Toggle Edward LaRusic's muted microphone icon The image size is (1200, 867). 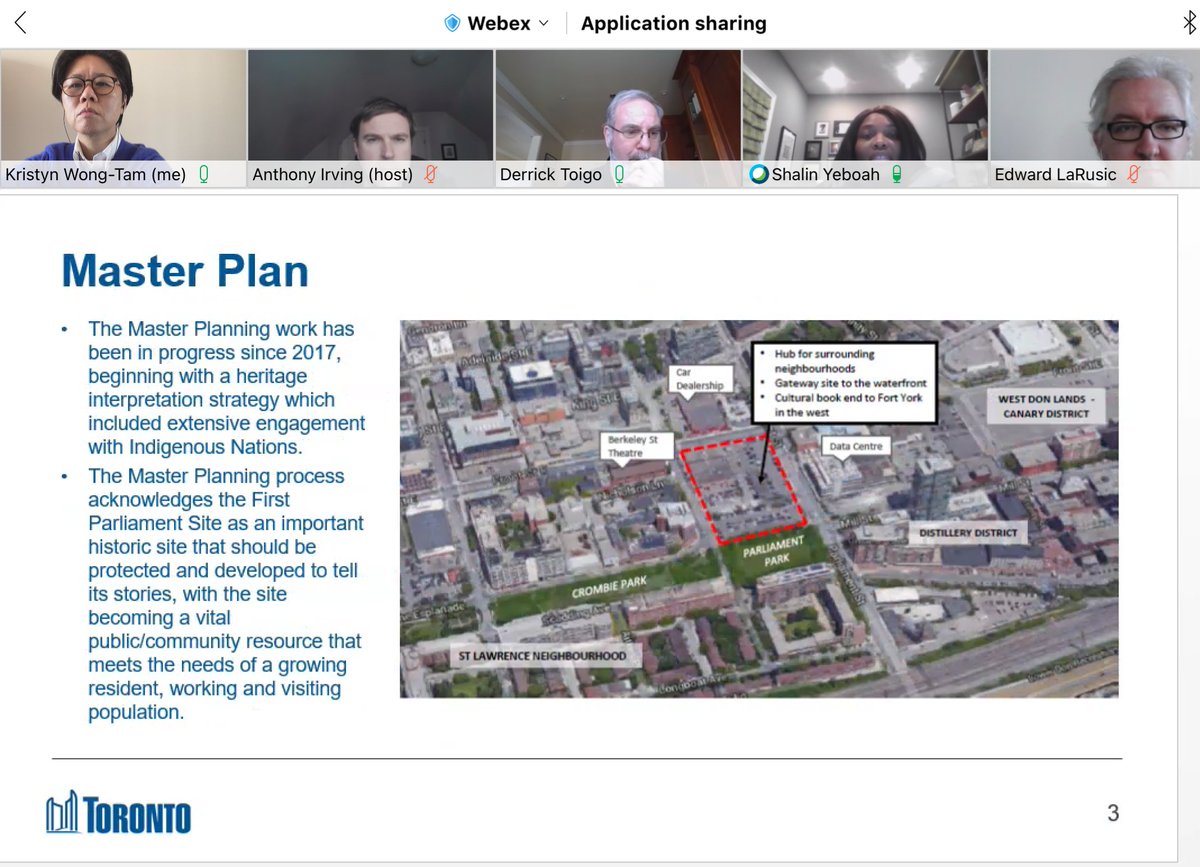[x=1134, y=174]
